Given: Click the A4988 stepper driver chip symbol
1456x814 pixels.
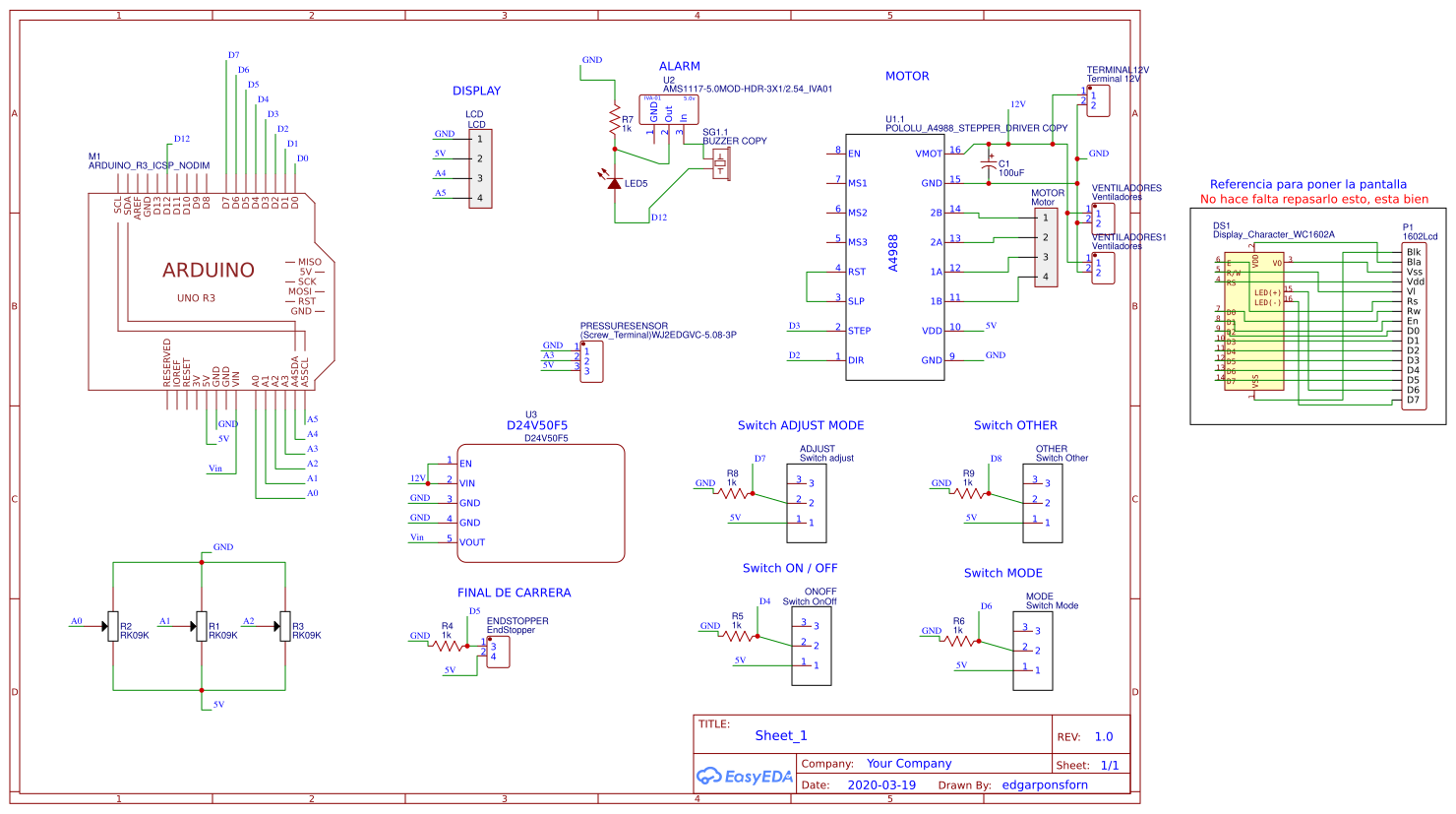Looking at the screenshot, I should pyautogui.click(x=895, y=246).
